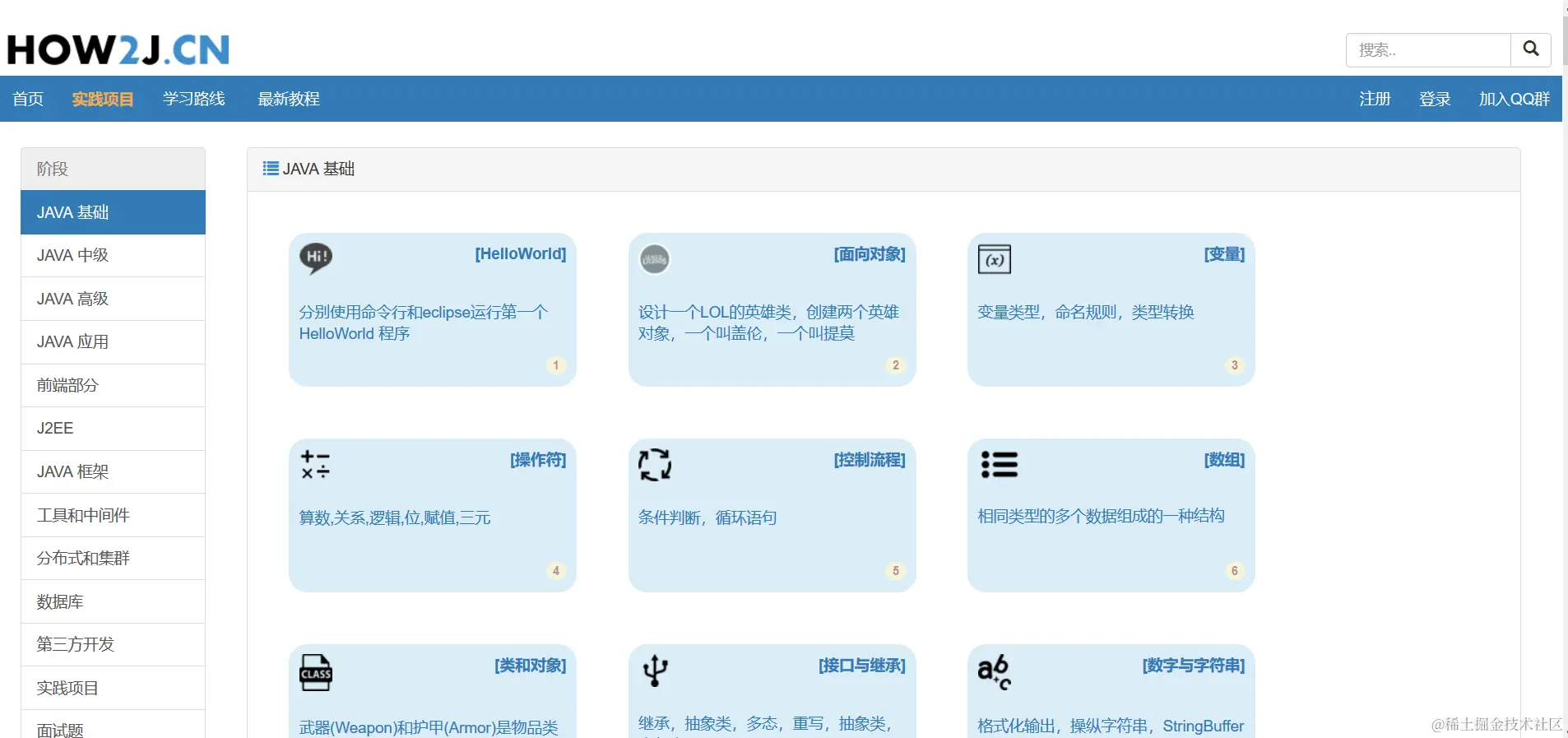Select 数据库 in the sidebar
1568x738 pixels.
[x=113, y=601]
